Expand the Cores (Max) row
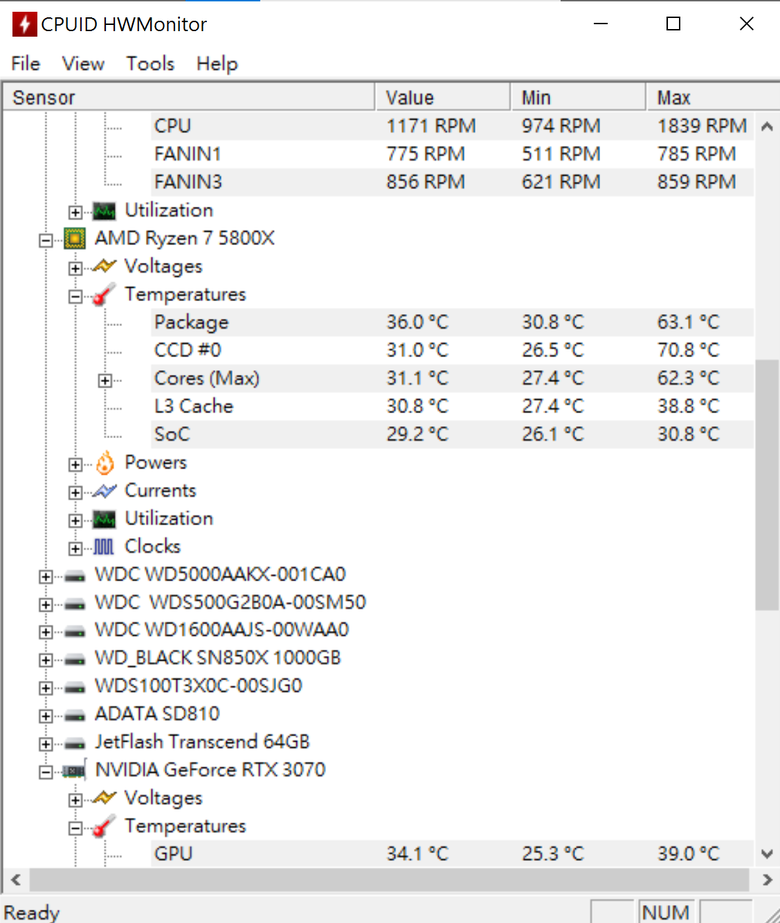The height and width of the screenshot is (923, 780). click(105, 380)
